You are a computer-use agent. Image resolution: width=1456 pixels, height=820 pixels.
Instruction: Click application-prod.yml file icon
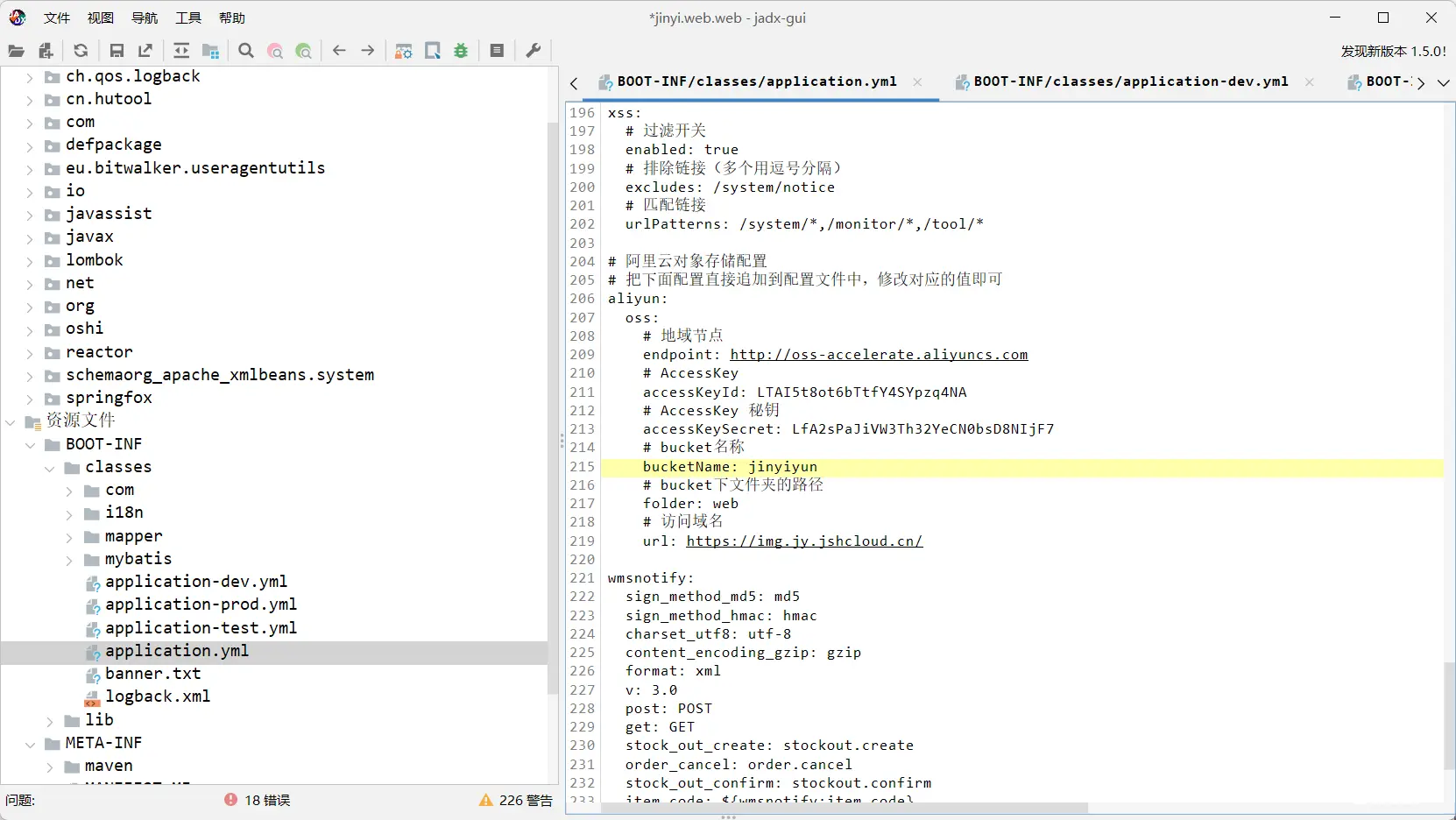coord(92,605)
